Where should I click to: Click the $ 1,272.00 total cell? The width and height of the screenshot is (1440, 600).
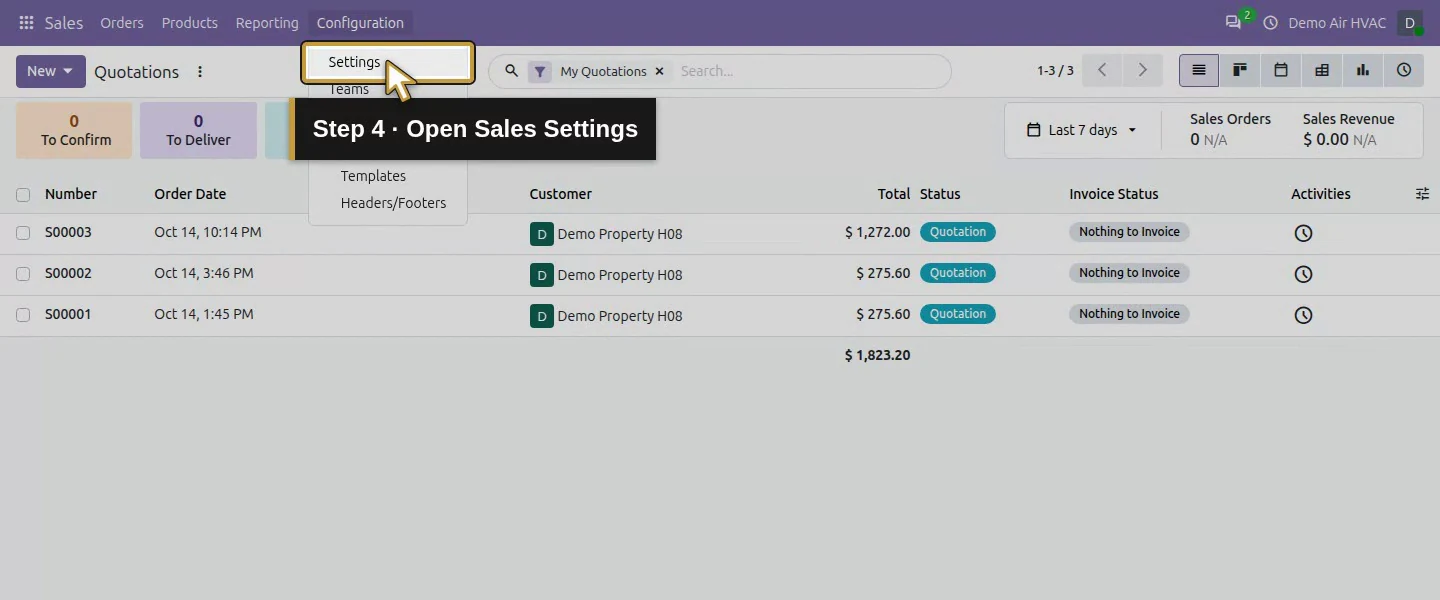[x=877, y=232]
